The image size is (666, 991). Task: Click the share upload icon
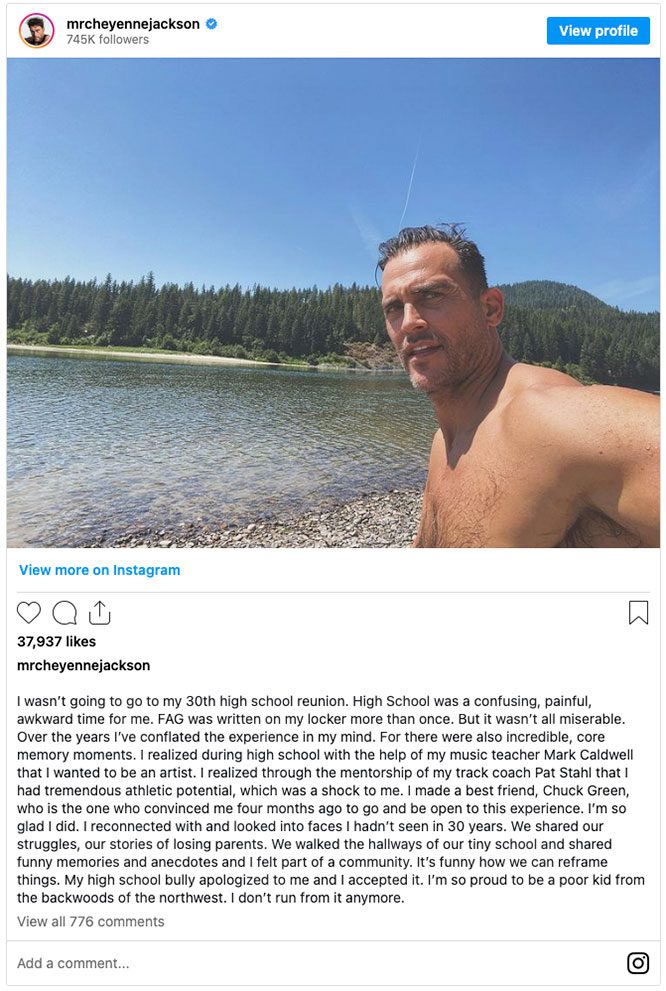click(100, 612)
